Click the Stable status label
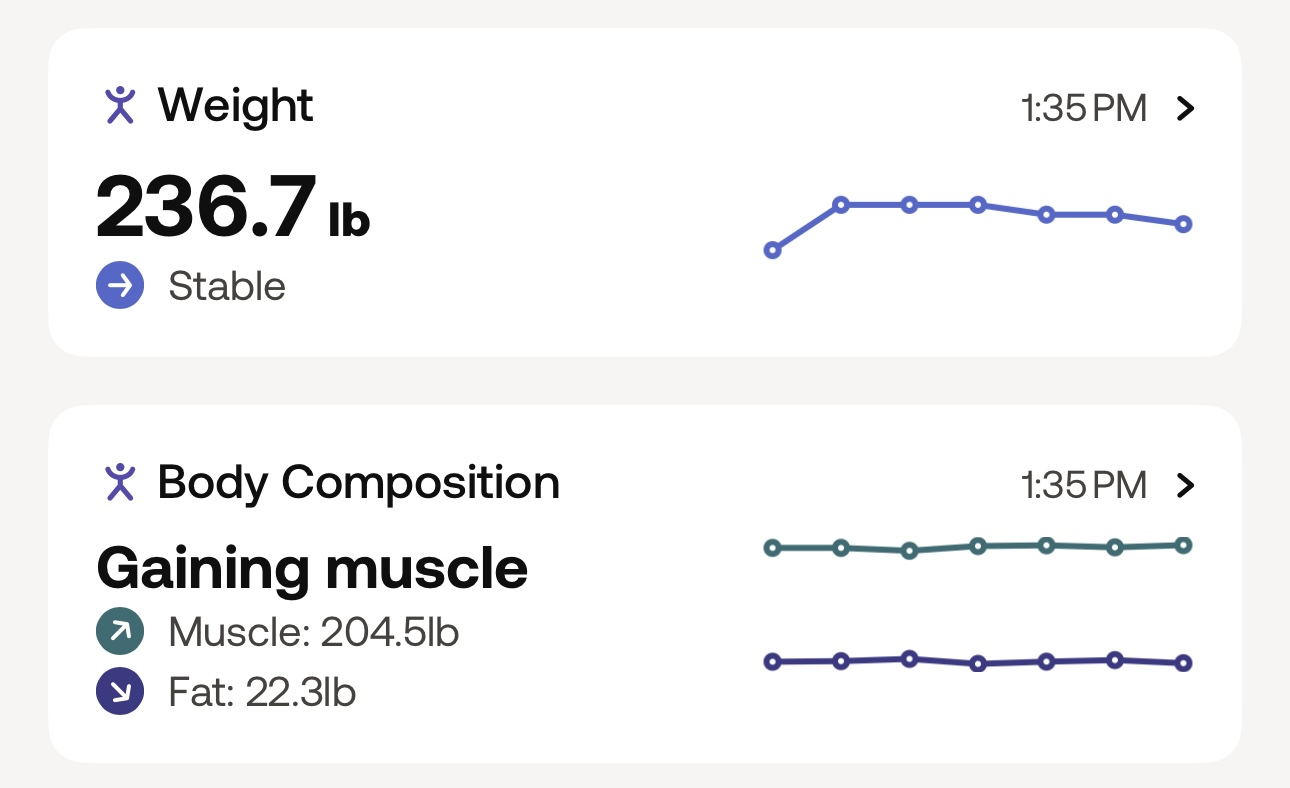This screenshot has width=1290, height=788. pyautogui.click(x=227, y=287)
